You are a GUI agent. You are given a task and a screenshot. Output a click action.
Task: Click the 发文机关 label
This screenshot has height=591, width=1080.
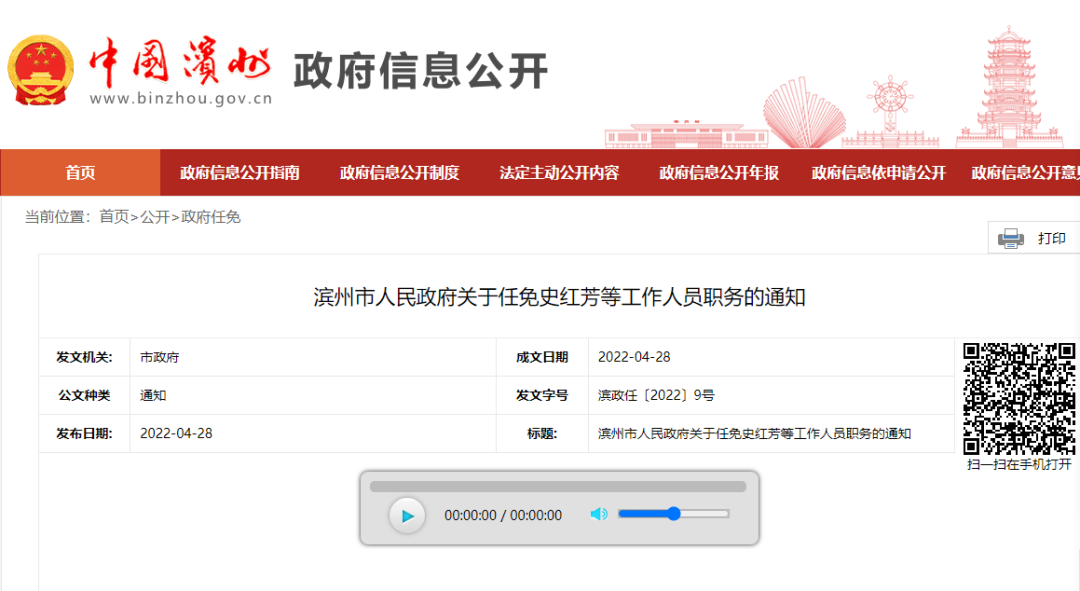tap(84, 357)
